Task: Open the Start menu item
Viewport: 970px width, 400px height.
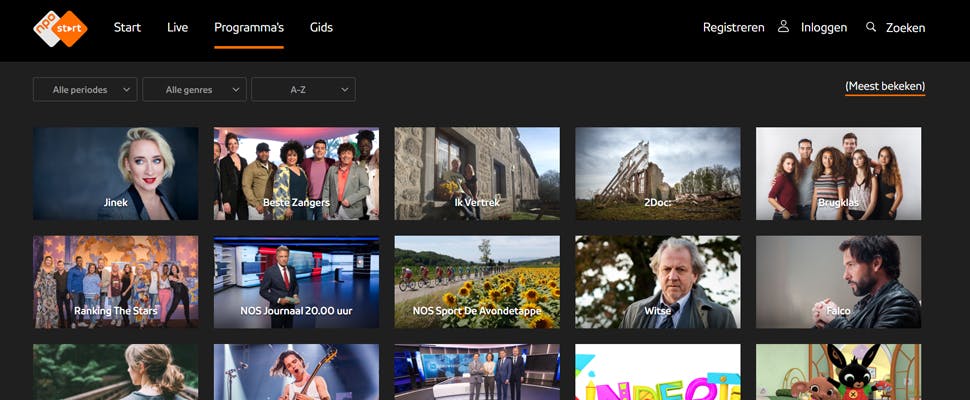Action: coord(127,27)
